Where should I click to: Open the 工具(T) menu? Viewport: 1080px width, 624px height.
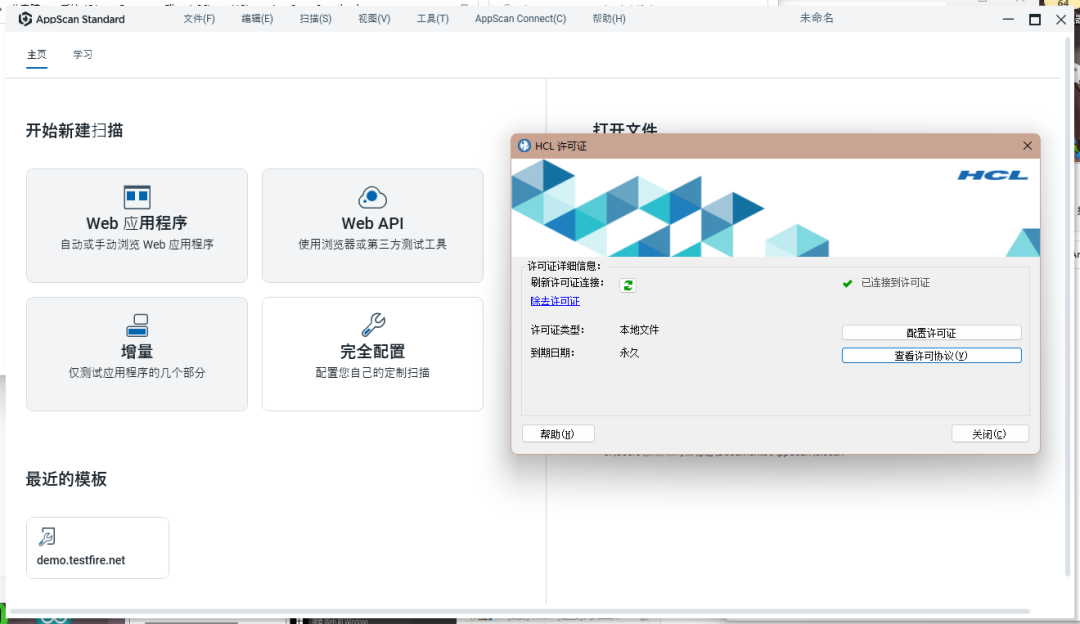point(433,19)
